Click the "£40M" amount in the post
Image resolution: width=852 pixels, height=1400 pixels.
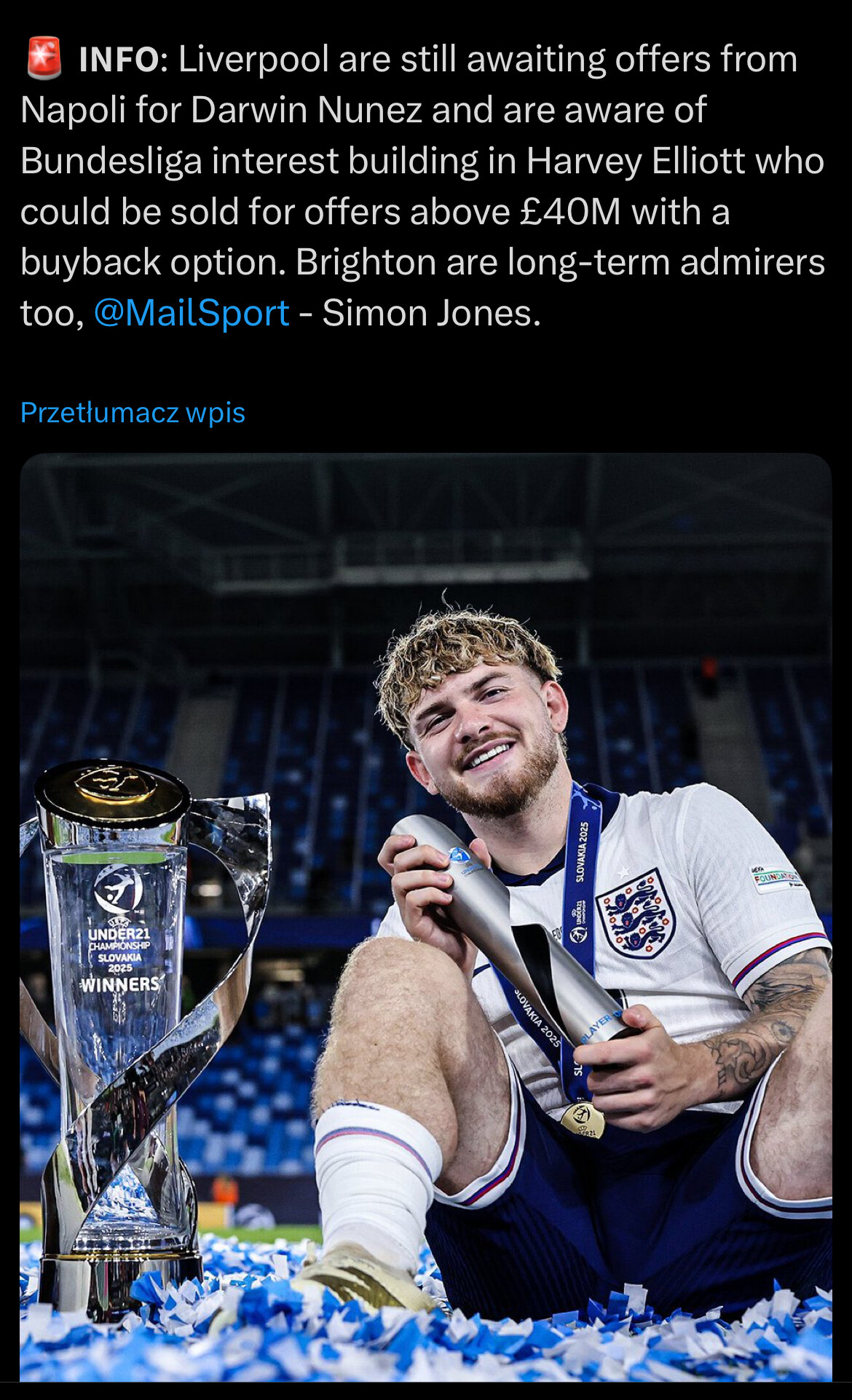[x=570, y=213]
